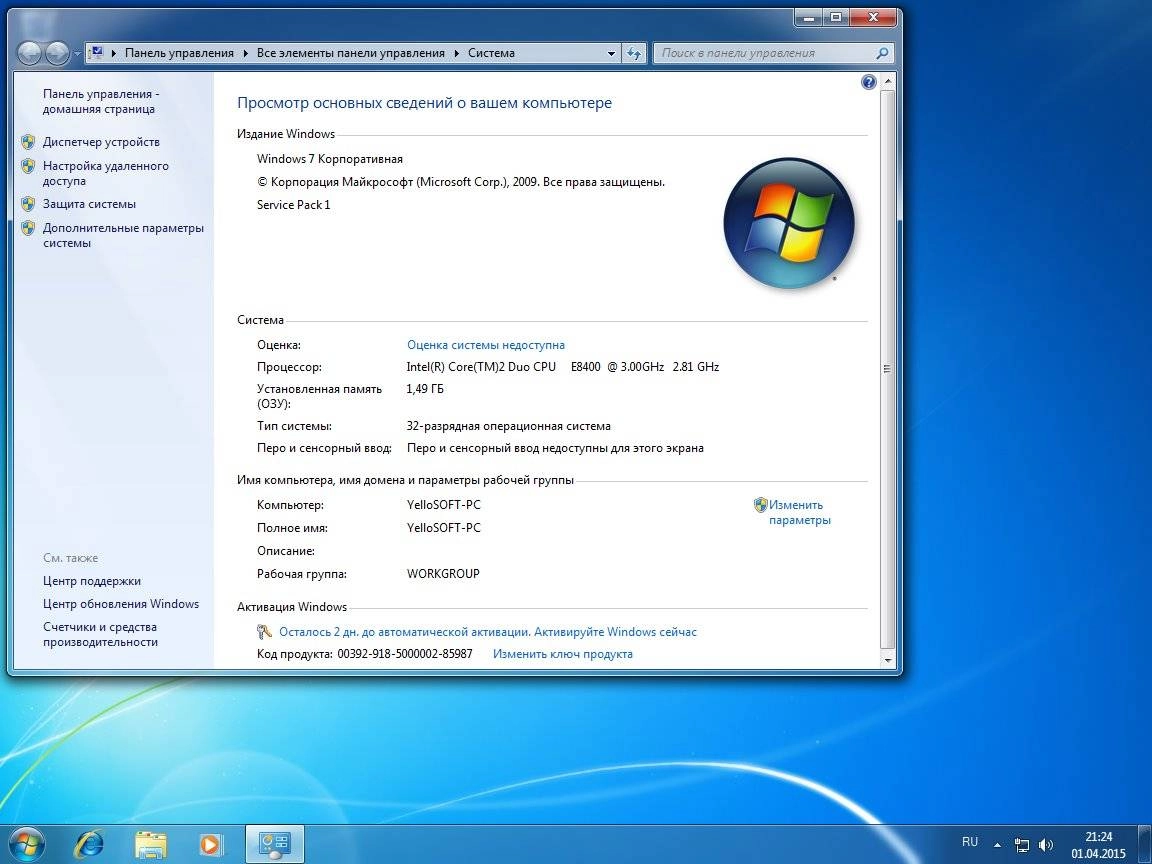Launch Windows Media Player from taskbar
1152x864 pixels.
210,844
